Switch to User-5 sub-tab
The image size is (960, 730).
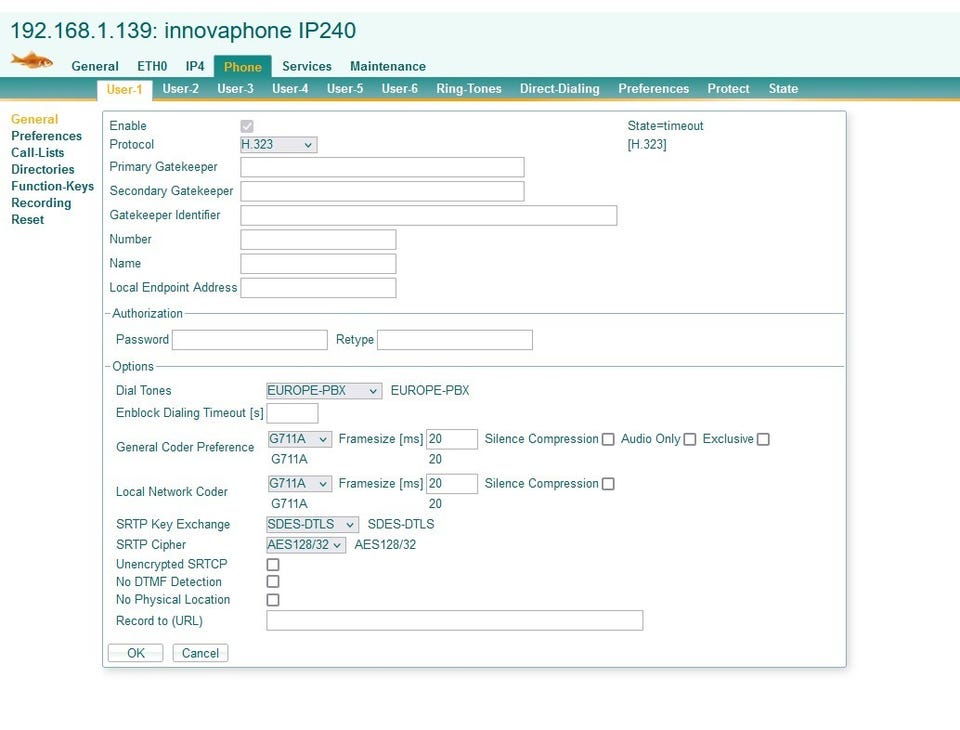pyautogui.click(x=345, y=89)
